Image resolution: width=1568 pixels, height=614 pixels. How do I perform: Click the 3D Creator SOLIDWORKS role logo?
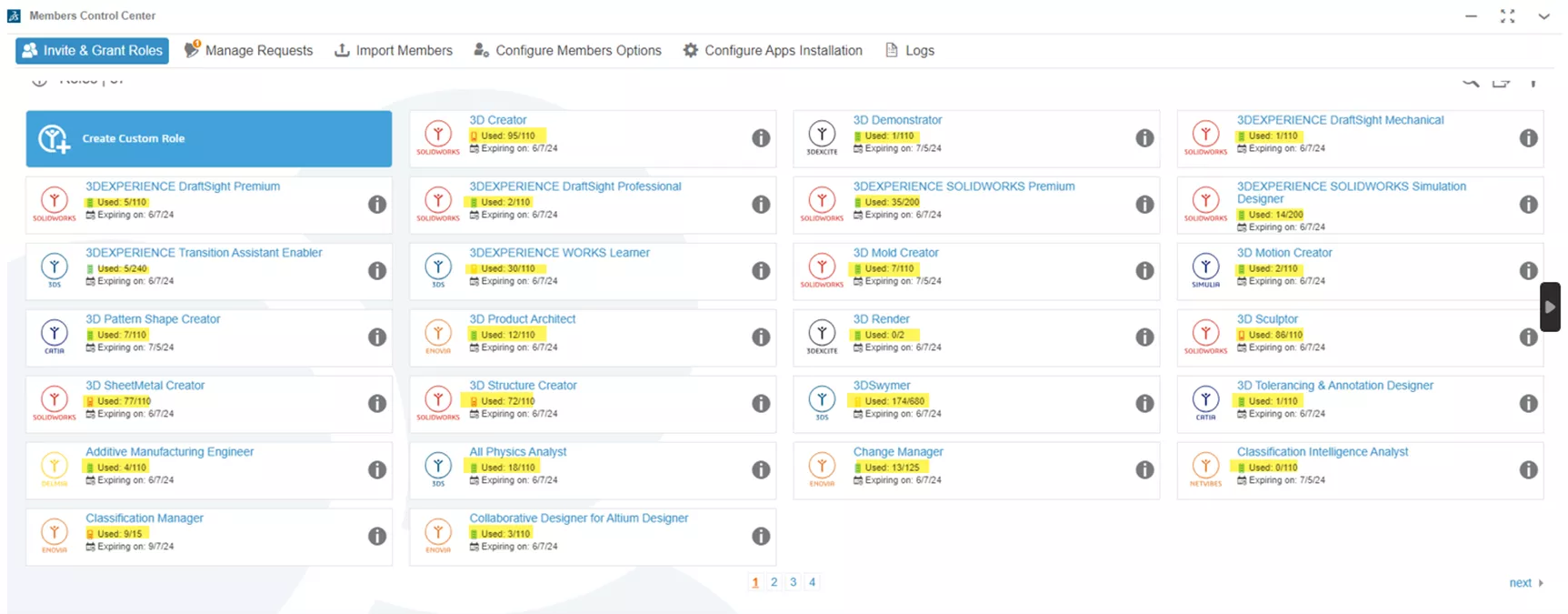(x=438, y=138)
